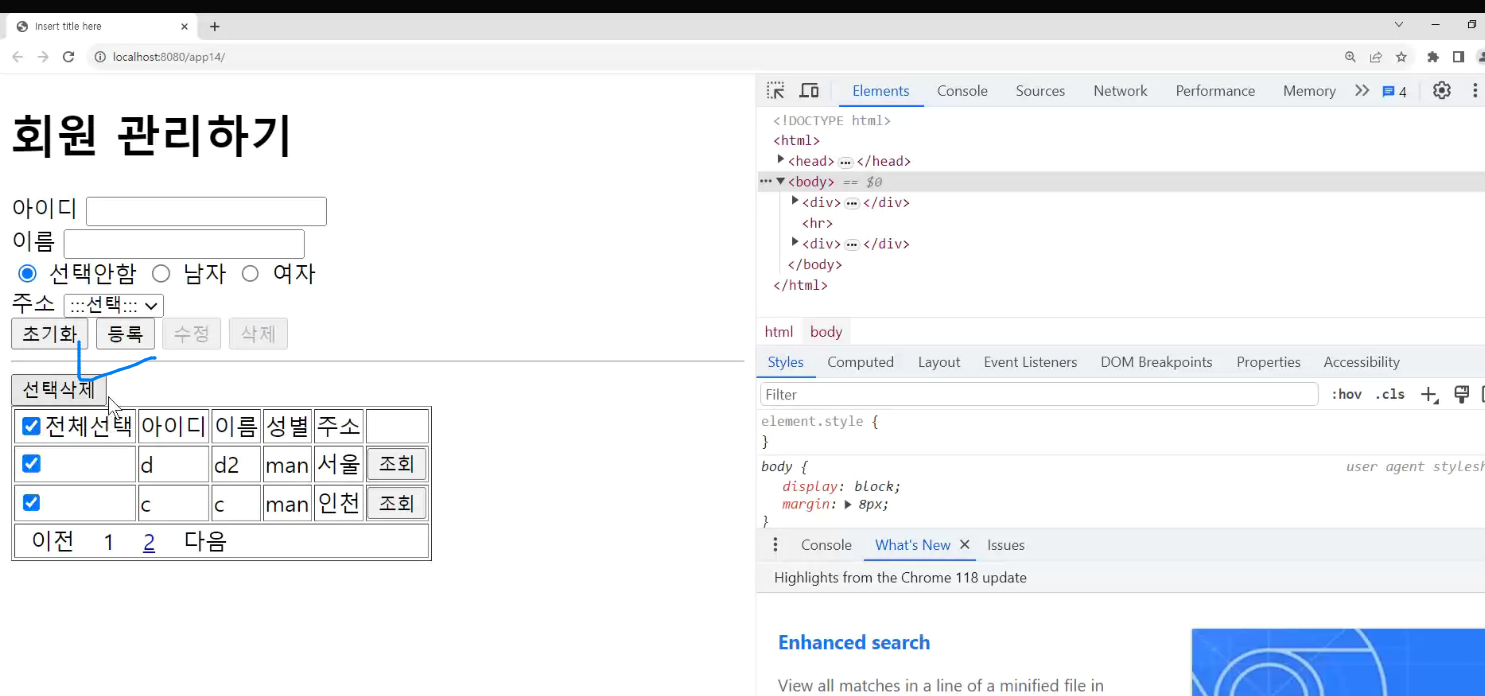Image resolution: width=1485 pixels, height=696 pixels.
Task: Select the 여자 radio button
Action: (x=250, y=274)
